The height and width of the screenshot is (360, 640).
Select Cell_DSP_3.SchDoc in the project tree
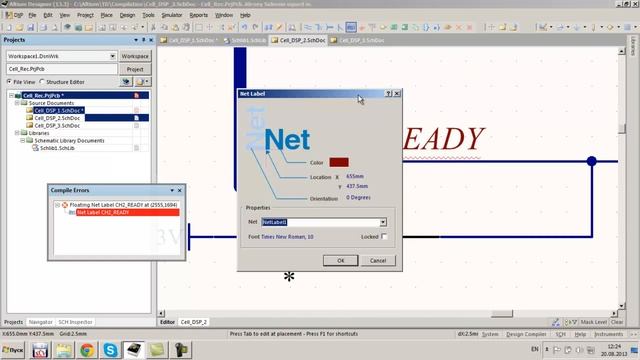click(57, 126)
